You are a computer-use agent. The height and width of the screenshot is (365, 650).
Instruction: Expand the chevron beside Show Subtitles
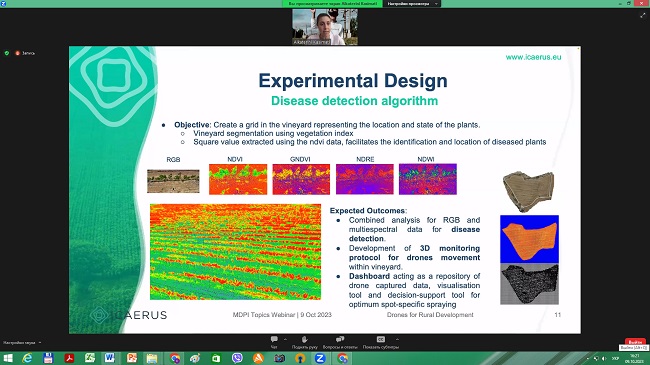397,339
